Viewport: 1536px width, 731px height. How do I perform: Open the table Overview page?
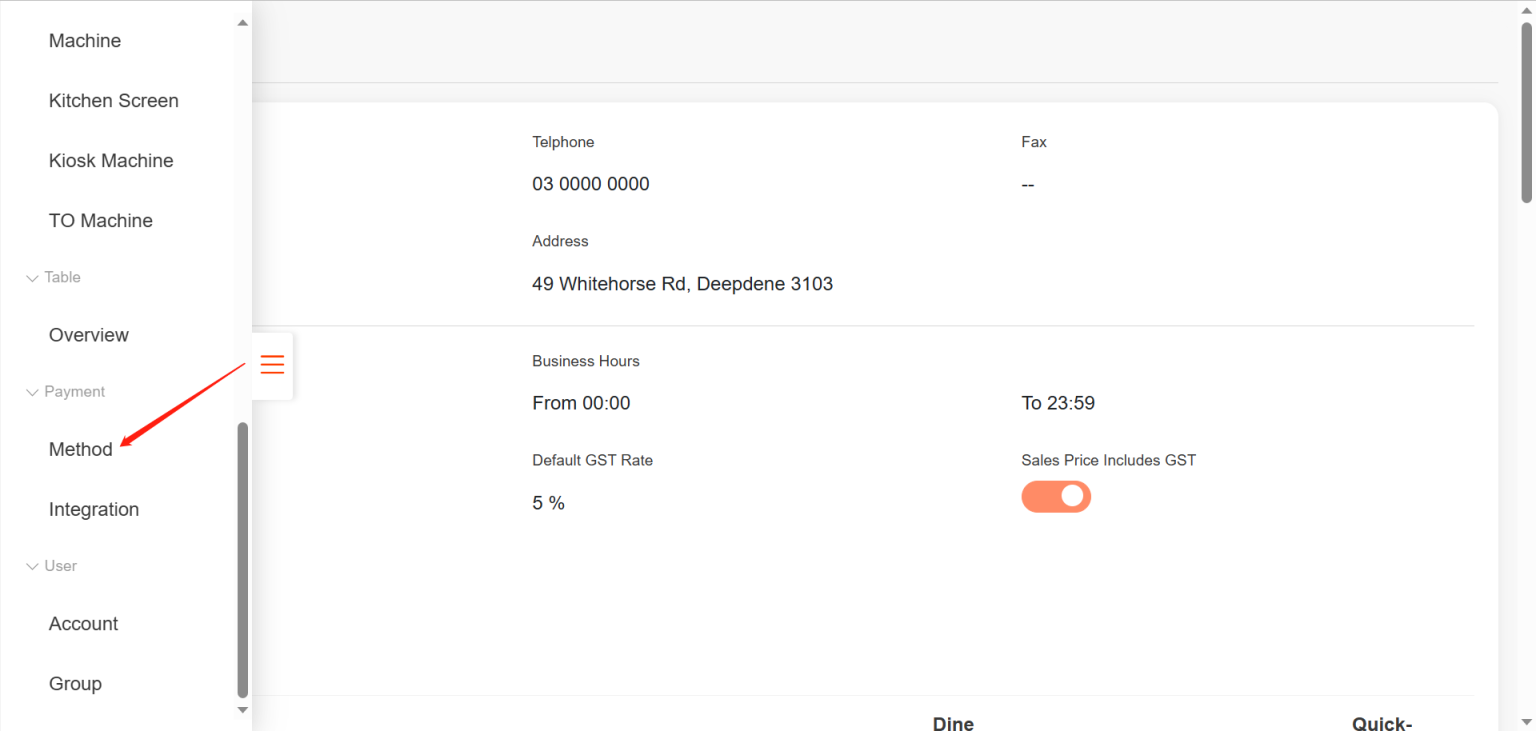click(x=88, y=334)
